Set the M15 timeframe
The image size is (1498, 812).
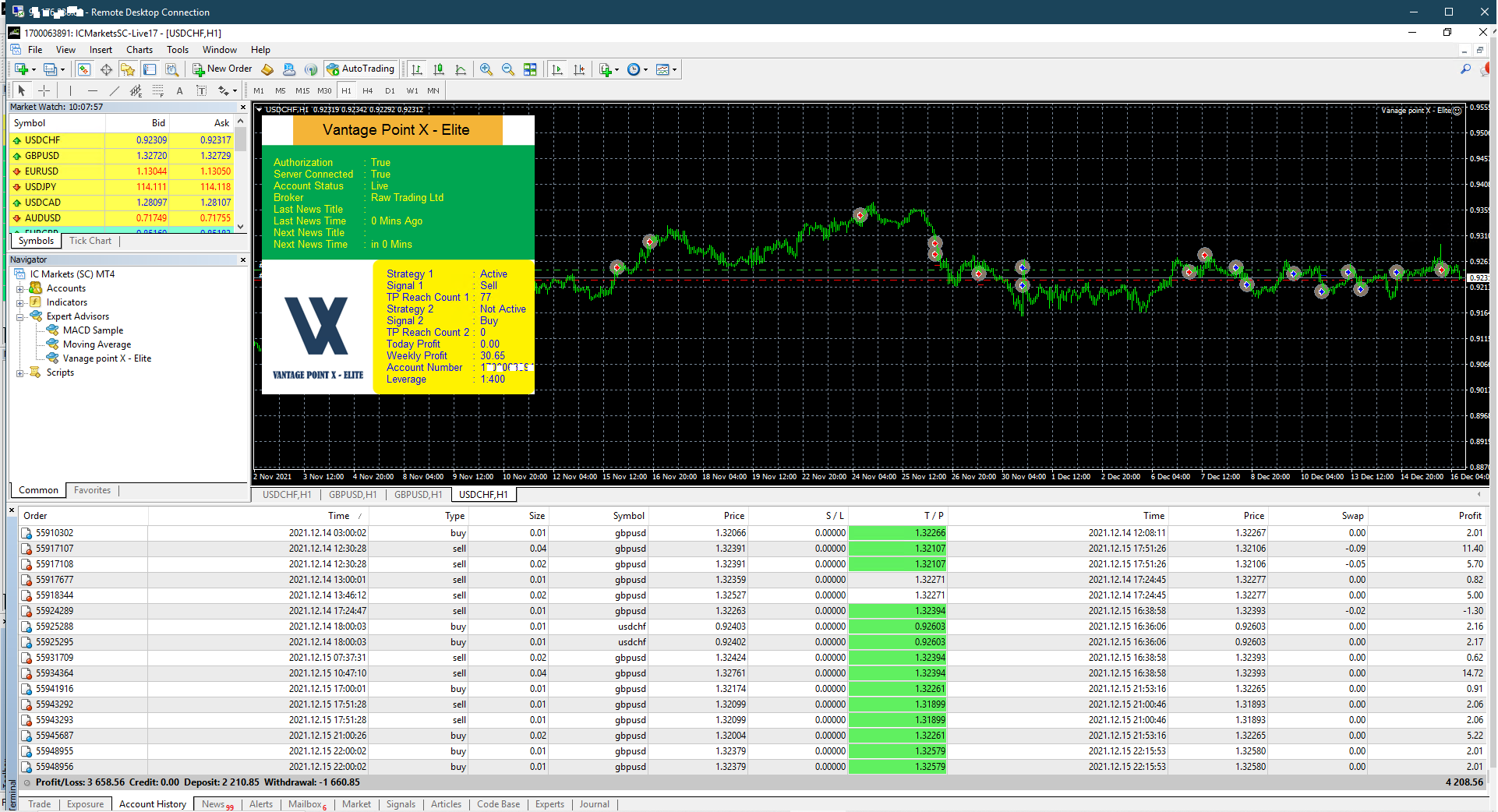[x=302, y=90]
